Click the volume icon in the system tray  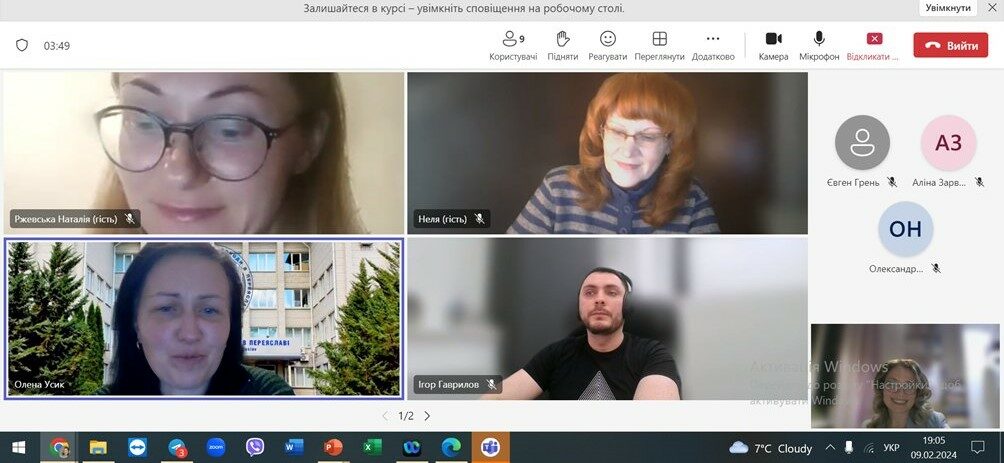(x=866, y=448)
